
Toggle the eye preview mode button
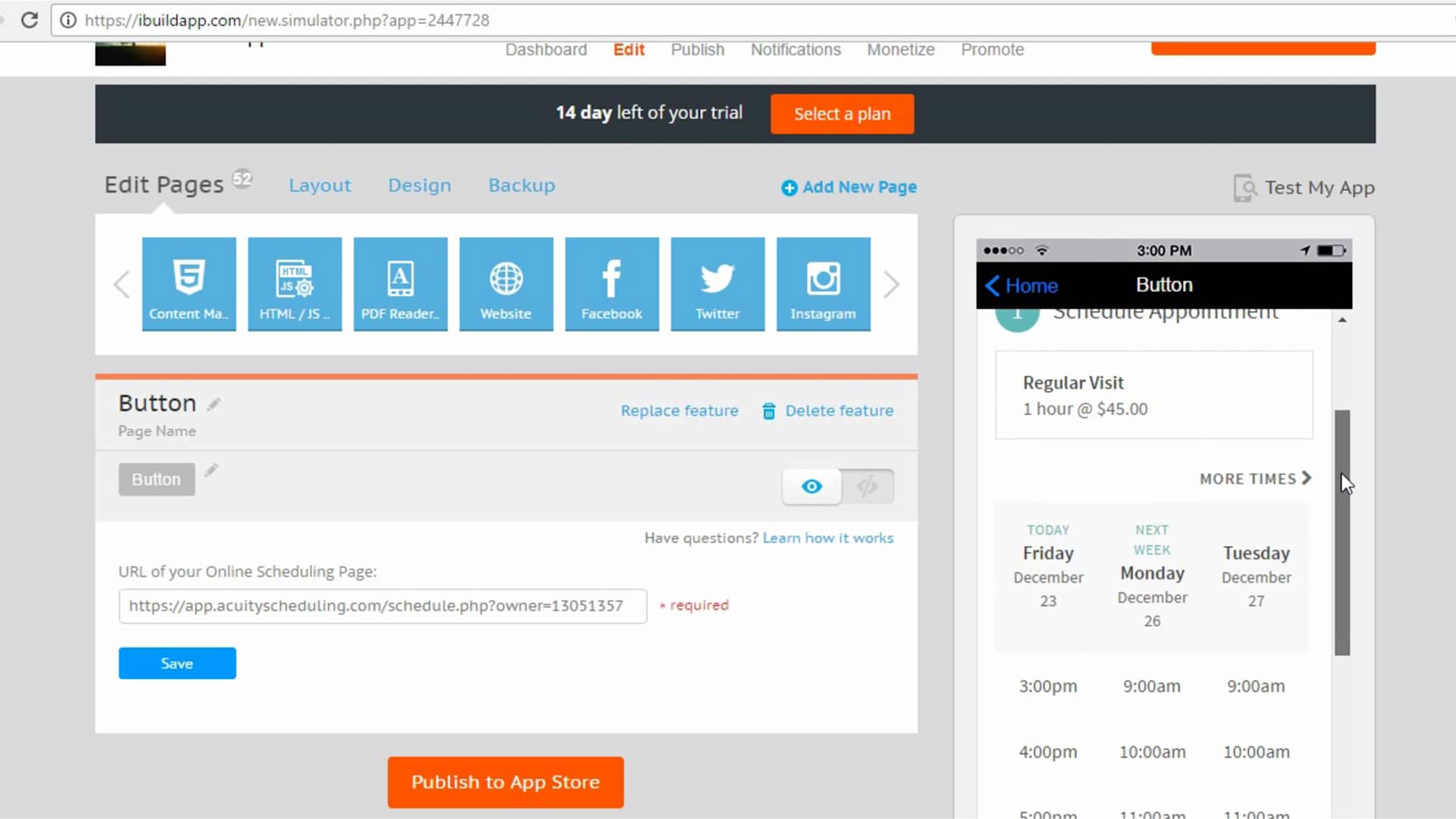(811, 486)
